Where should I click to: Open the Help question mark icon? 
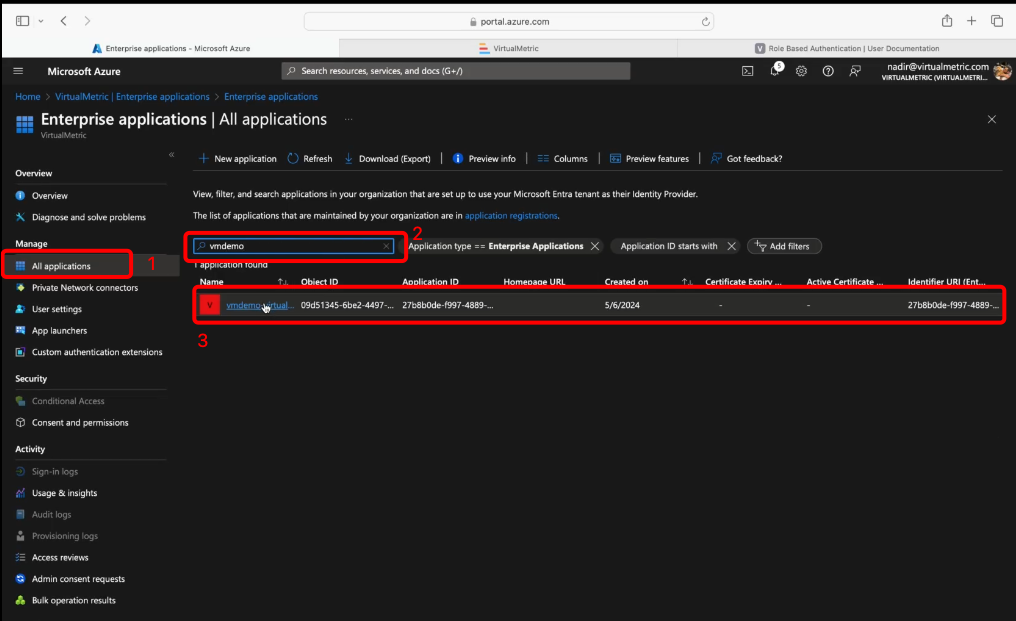(828, 71)
